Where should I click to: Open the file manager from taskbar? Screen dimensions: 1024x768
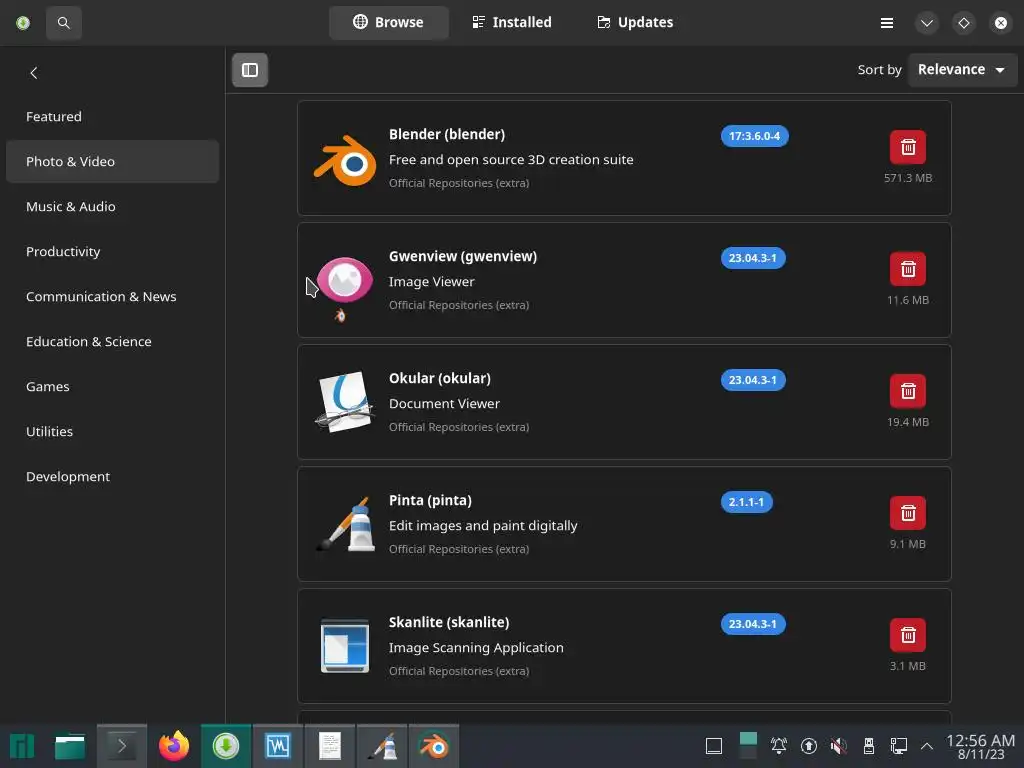[x=70, y=746]
